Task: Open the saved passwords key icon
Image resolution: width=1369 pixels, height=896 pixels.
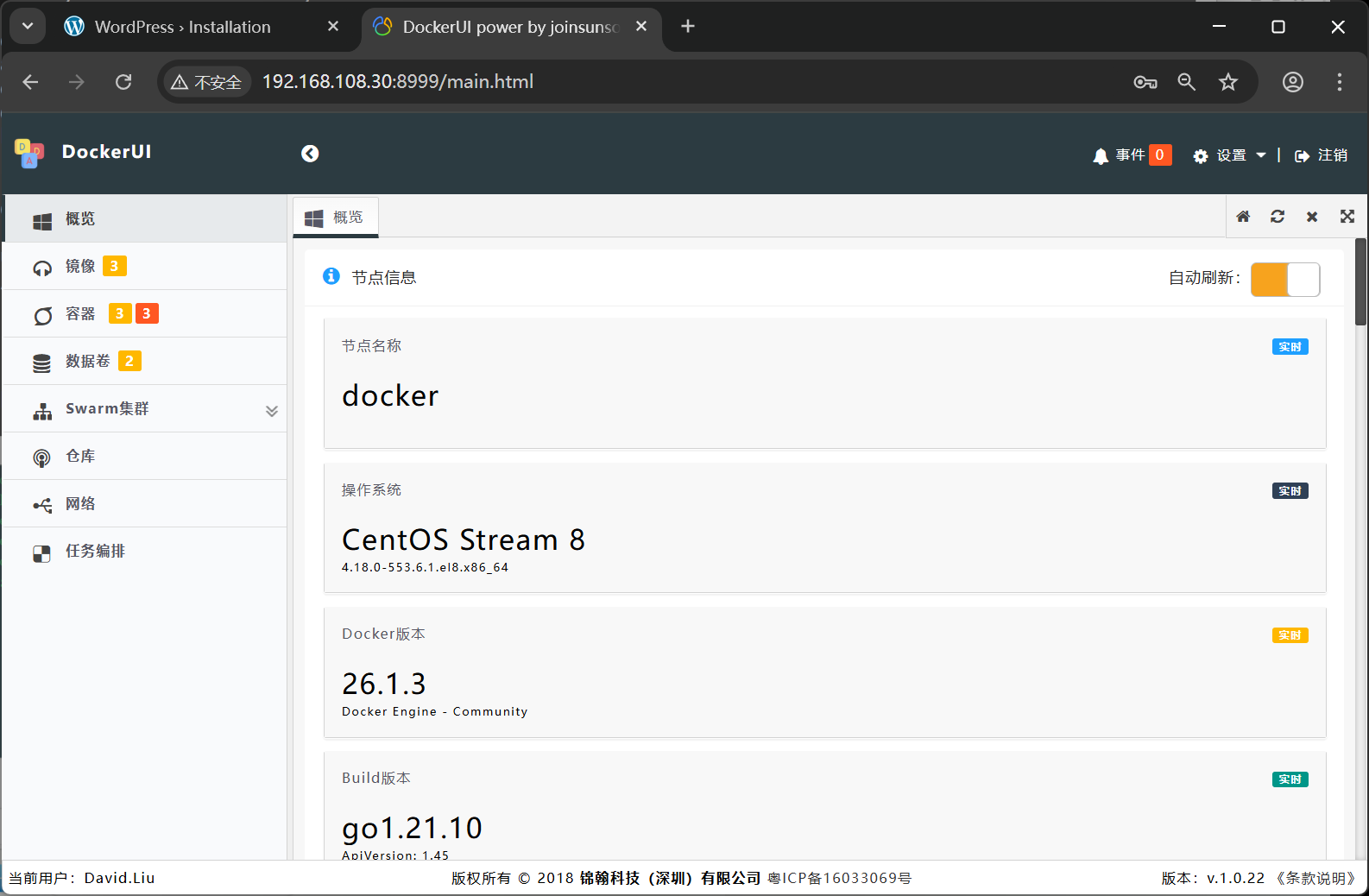Action: (1145, 82)
